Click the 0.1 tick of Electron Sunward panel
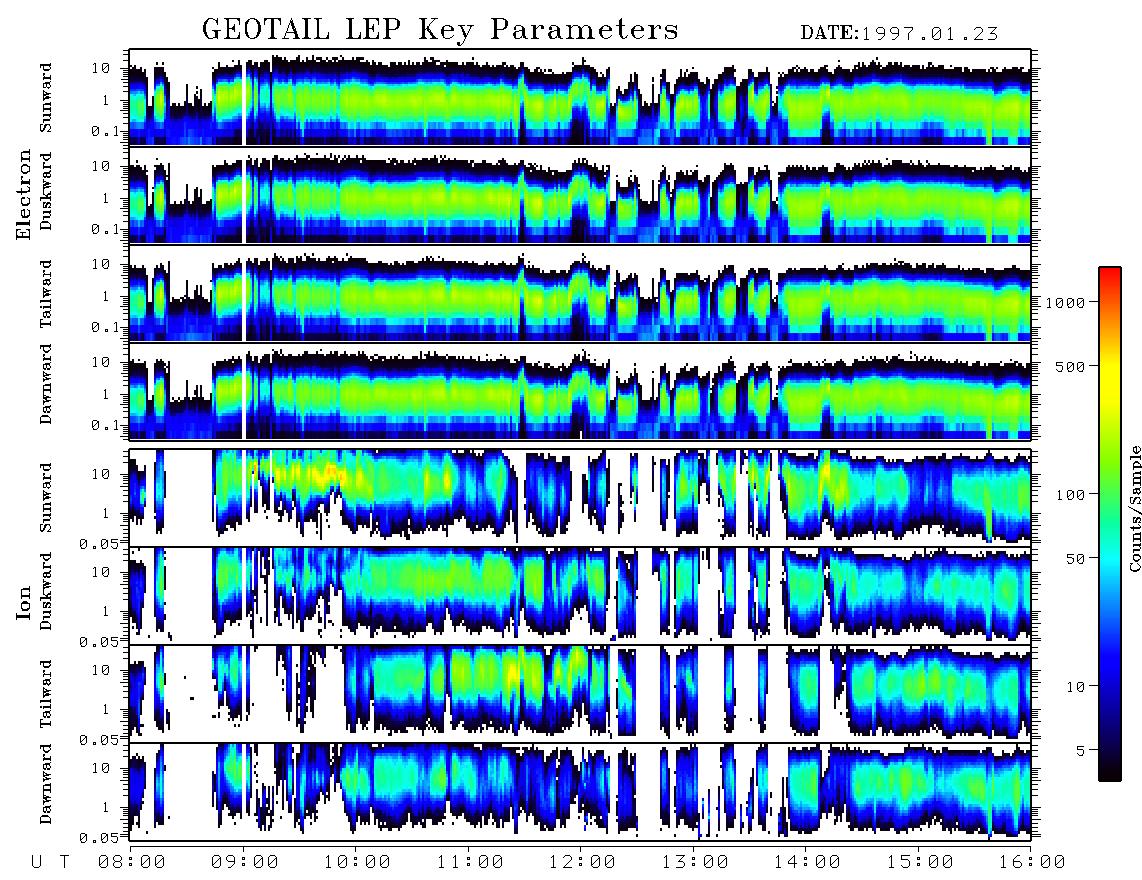 (x=106, y=131)
